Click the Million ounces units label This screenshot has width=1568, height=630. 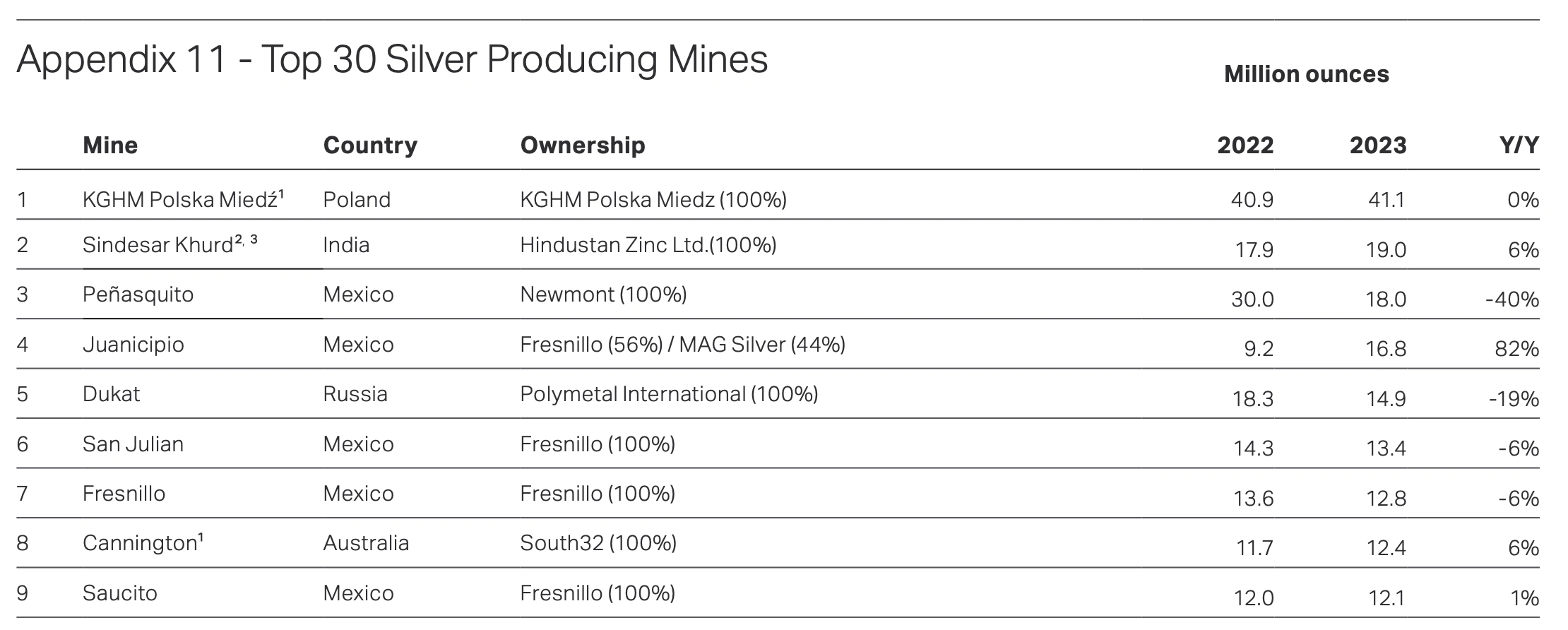click(x=1307, y=74)
